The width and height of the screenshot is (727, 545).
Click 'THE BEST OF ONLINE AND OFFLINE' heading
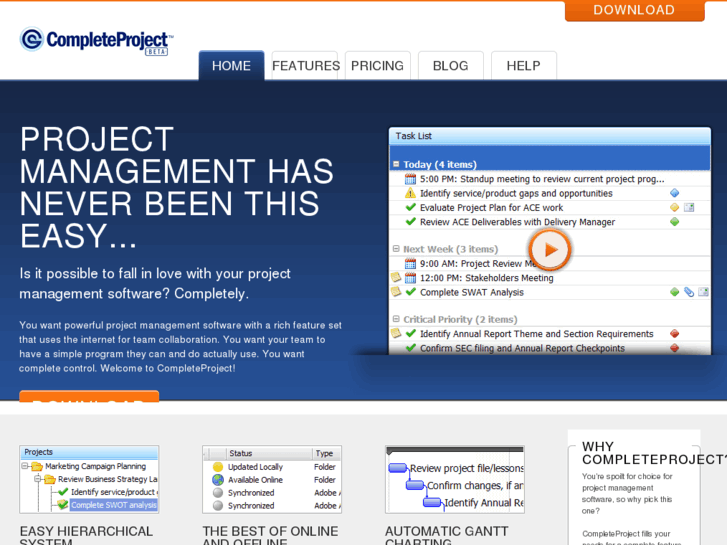(x=270, y=536)
